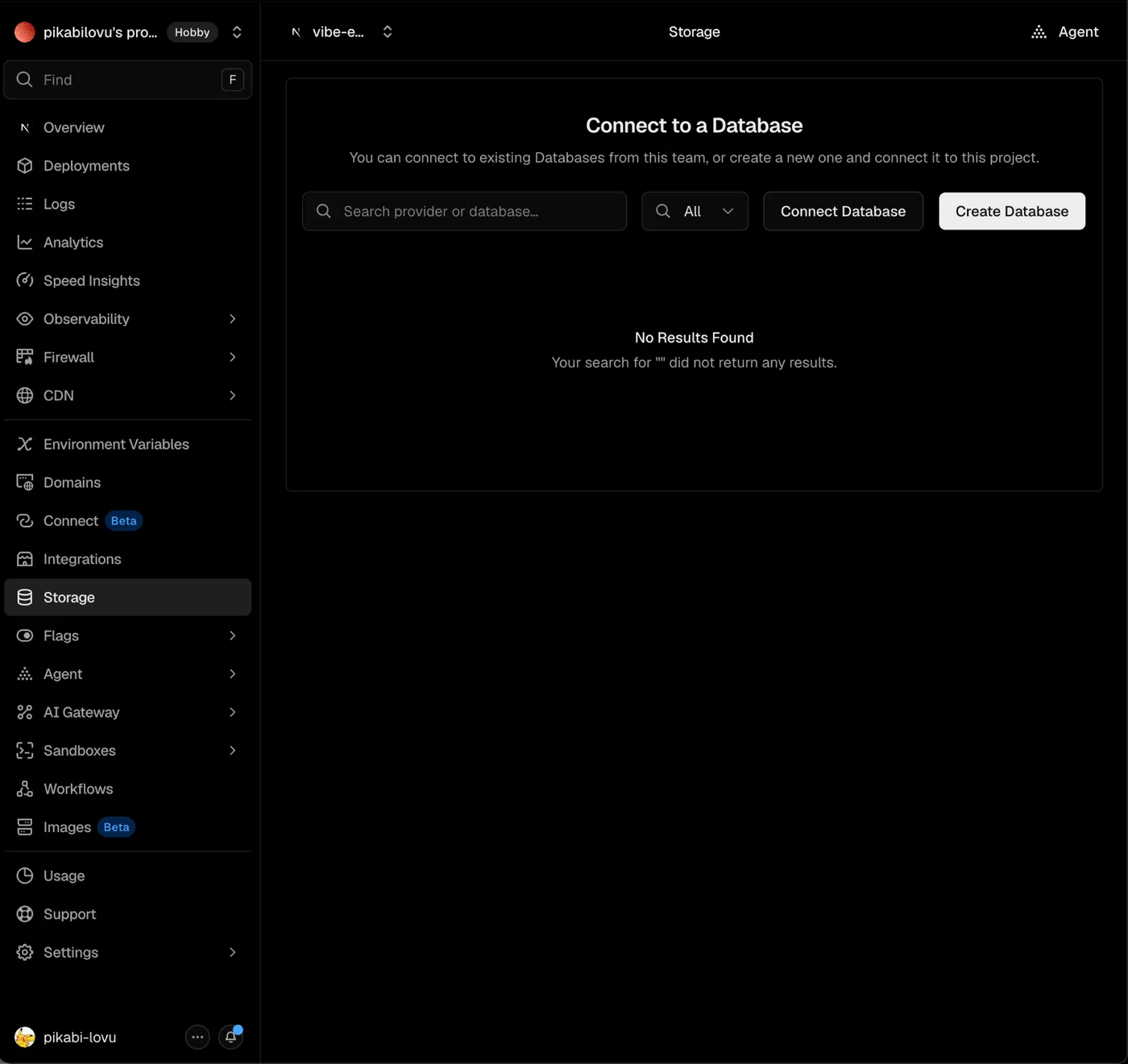This screenshot has width=1128, height=1064.
Task: Go to Overview page
Action: 128,127
